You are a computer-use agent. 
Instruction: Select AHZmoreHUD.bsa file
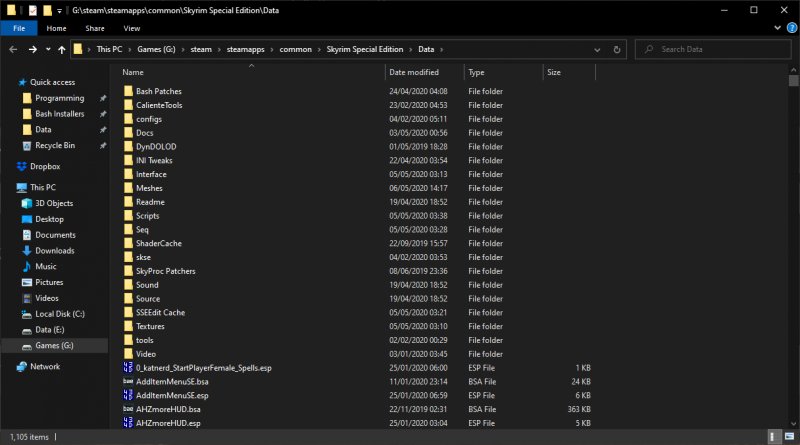click(x=168, y=409)
